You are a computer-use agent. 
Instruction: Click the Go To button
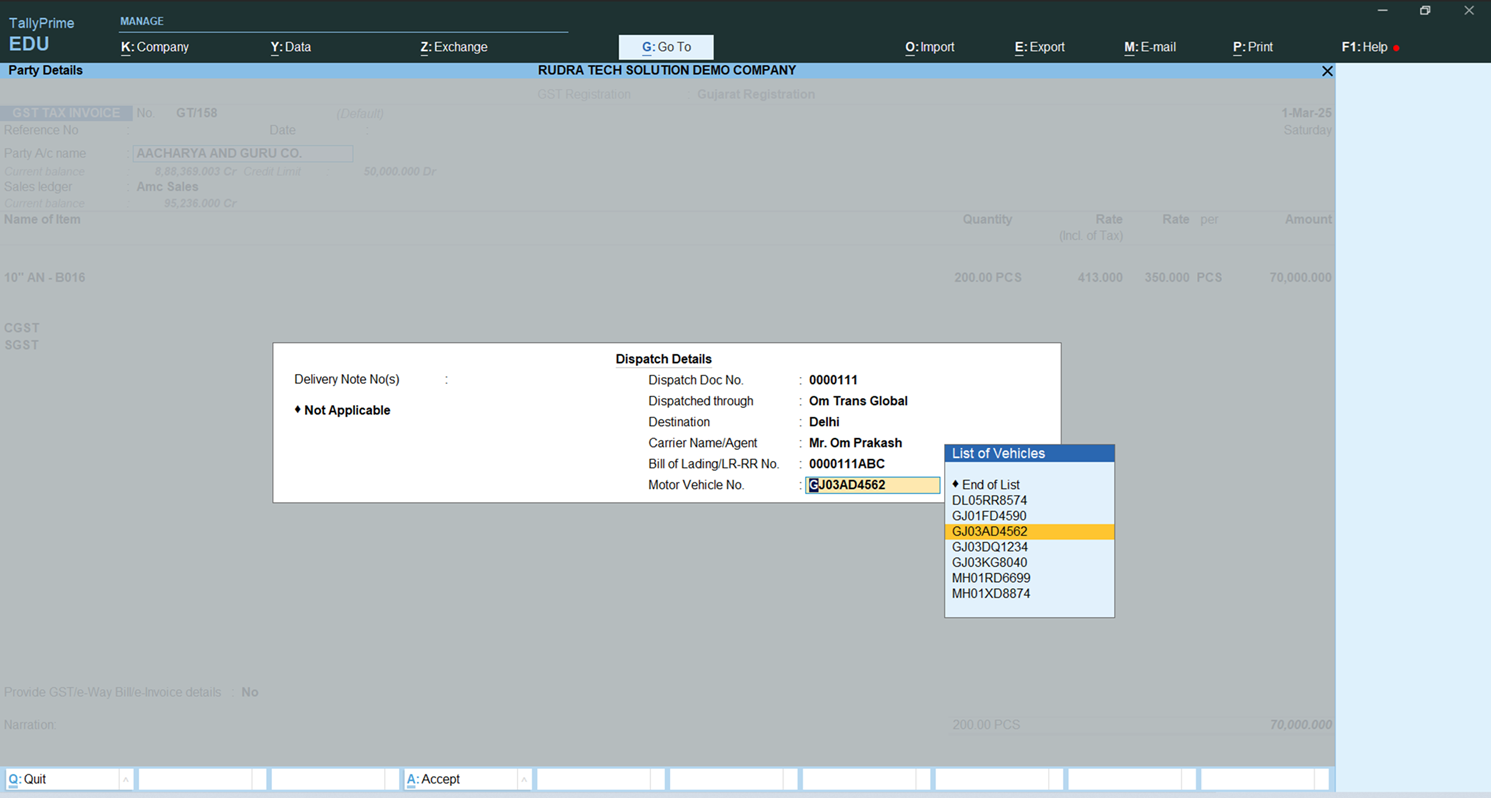click(x=666, y=47)
